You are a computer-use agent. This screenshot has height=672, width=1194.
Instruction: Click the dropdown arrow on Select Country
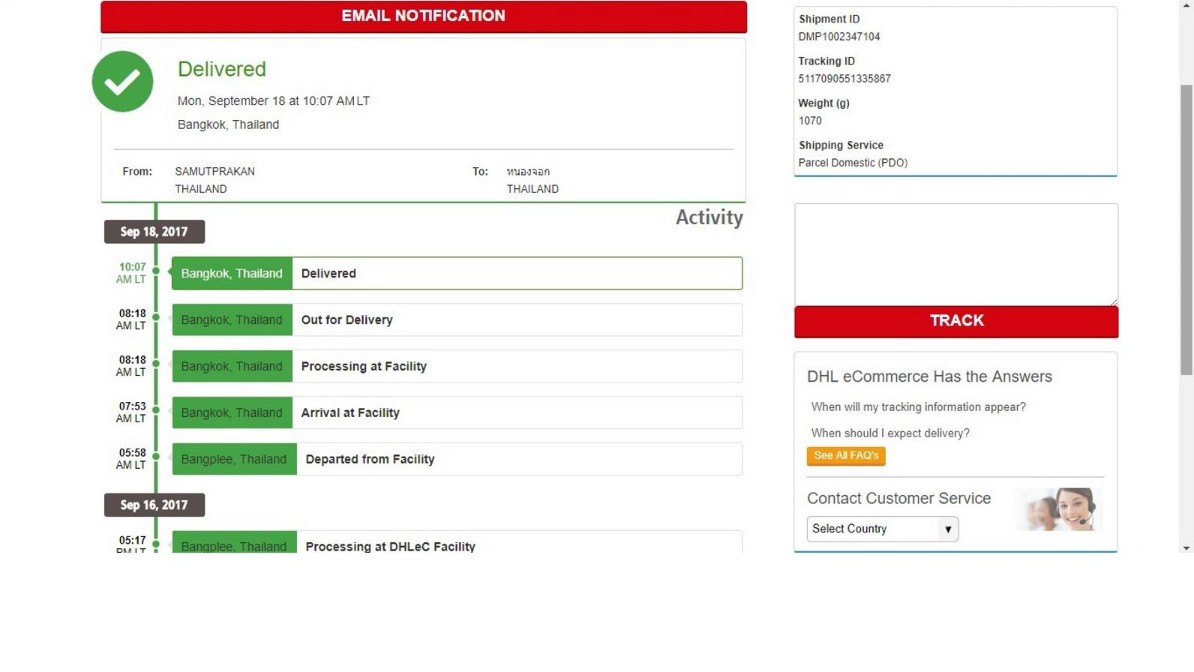pyautogui.click(x=948, y=529)
